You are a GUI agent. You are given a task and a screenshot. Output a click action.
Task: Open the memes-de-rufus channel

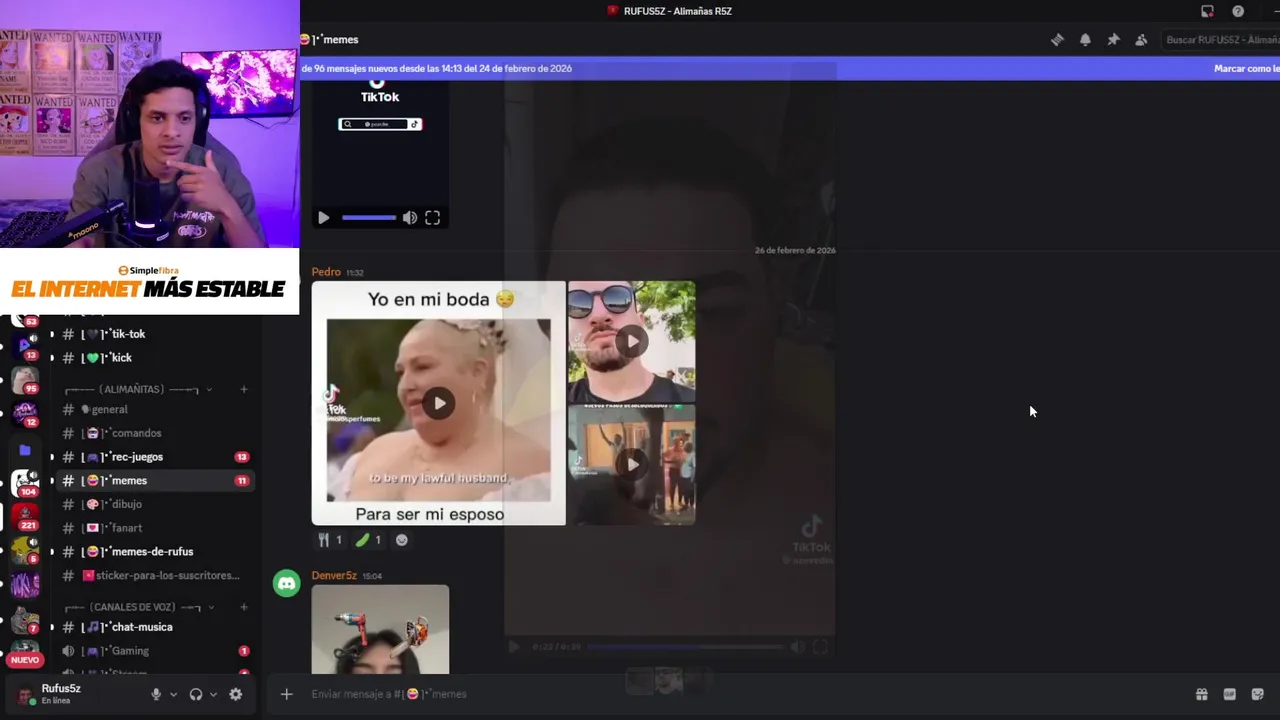(154, 552)
